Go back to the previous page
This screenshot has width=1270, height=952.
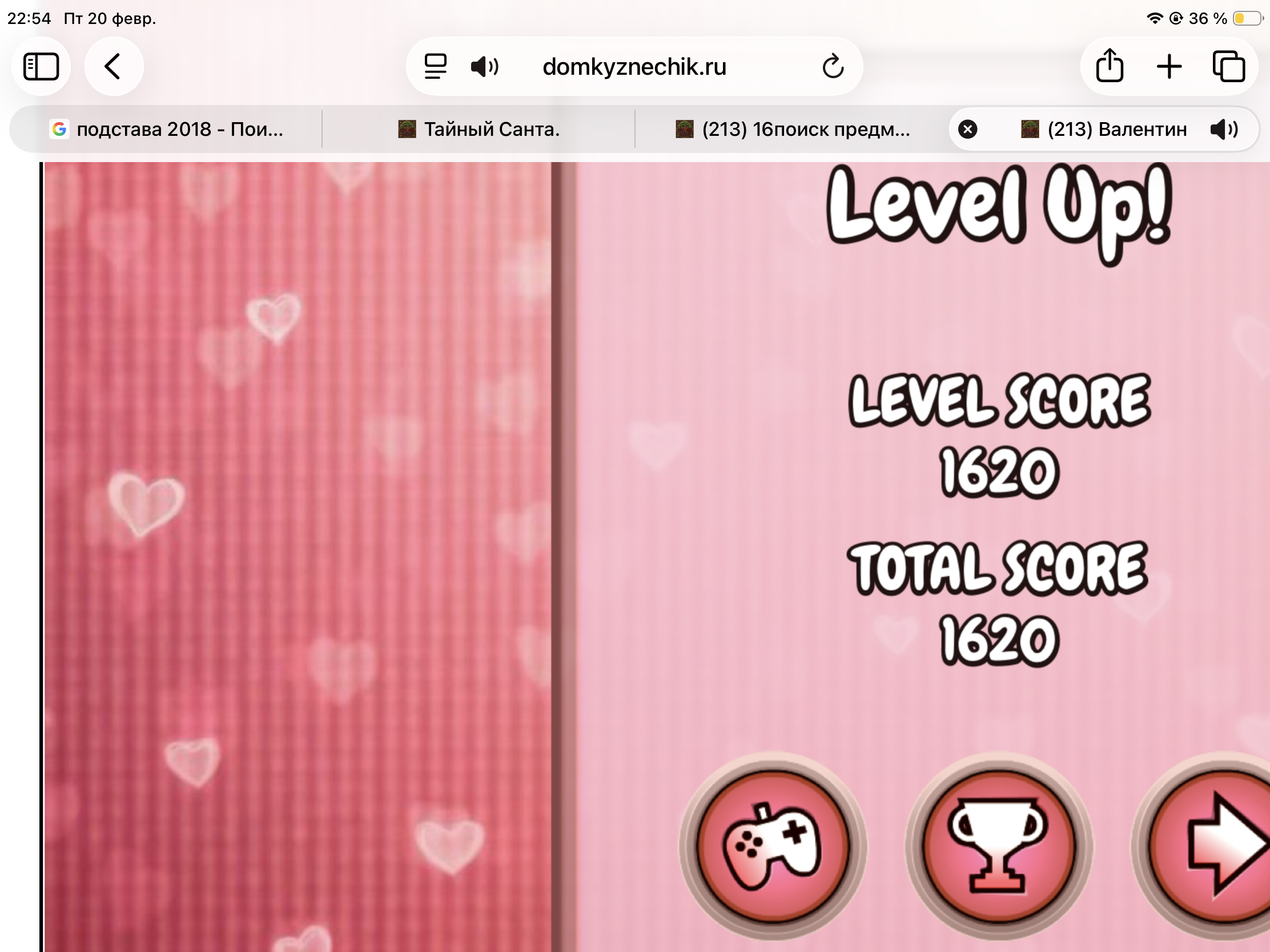coord(113,67)
